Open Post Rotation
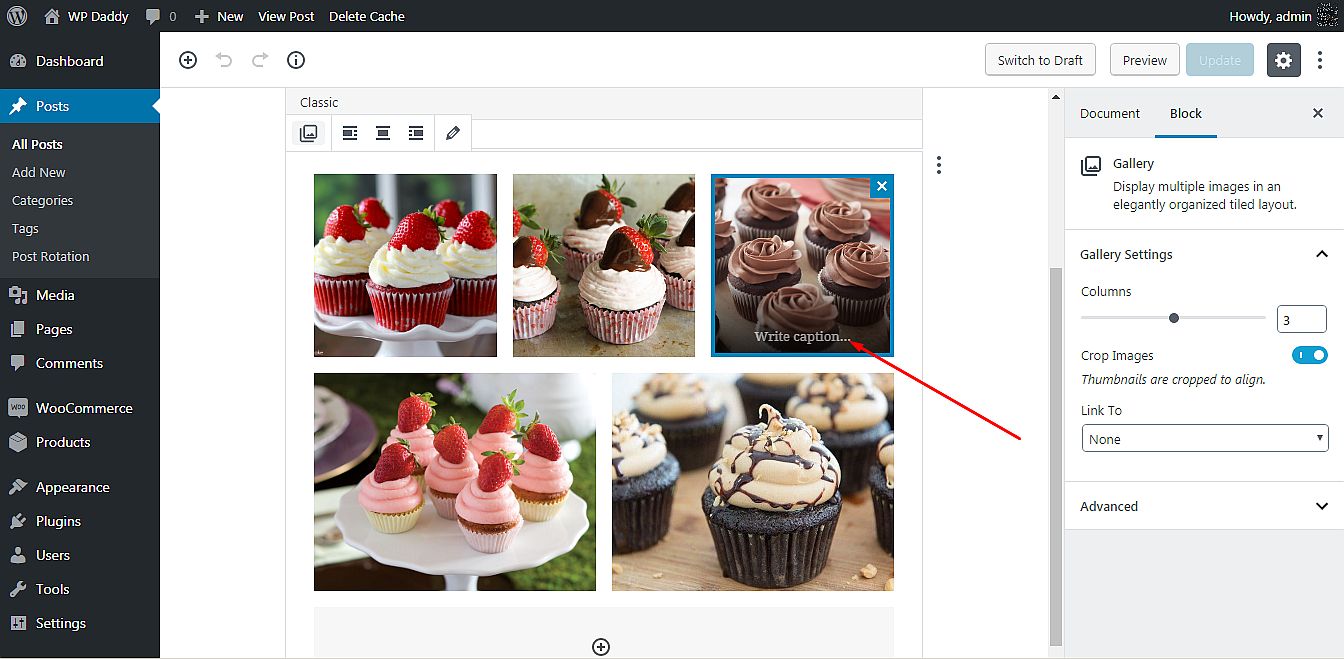The width and height of the screenshot is (1344, 659). click(50, 256)
